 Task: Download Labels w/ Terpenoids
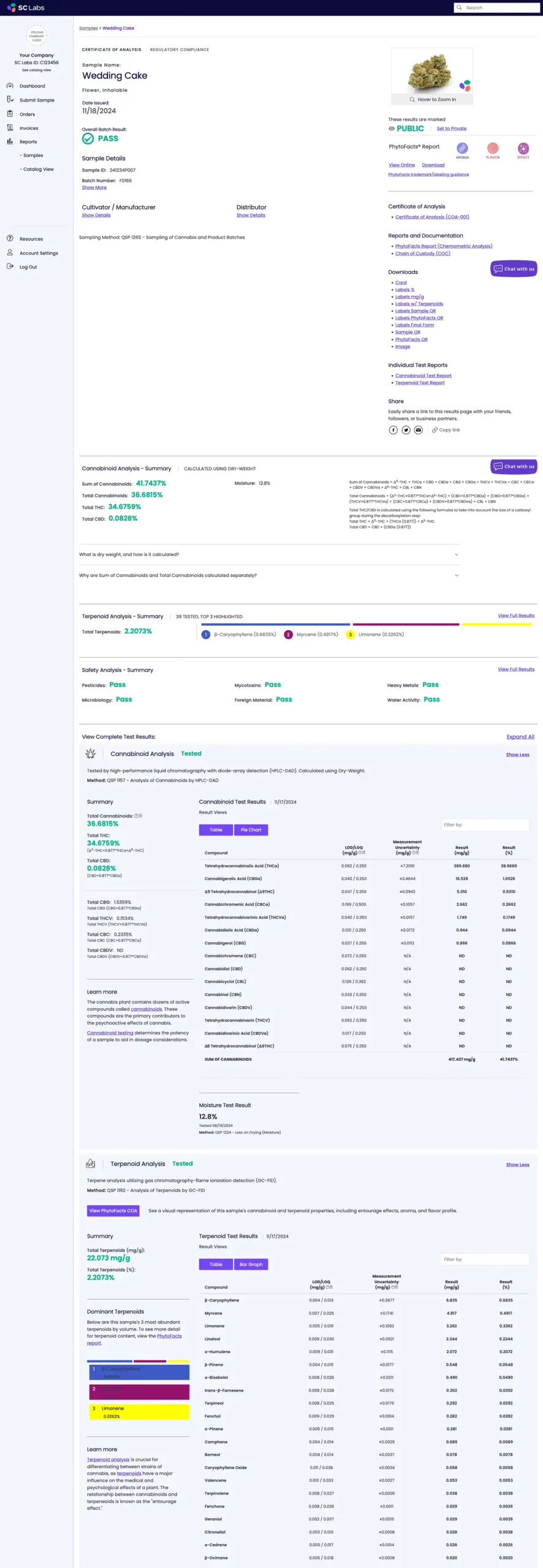419,304
